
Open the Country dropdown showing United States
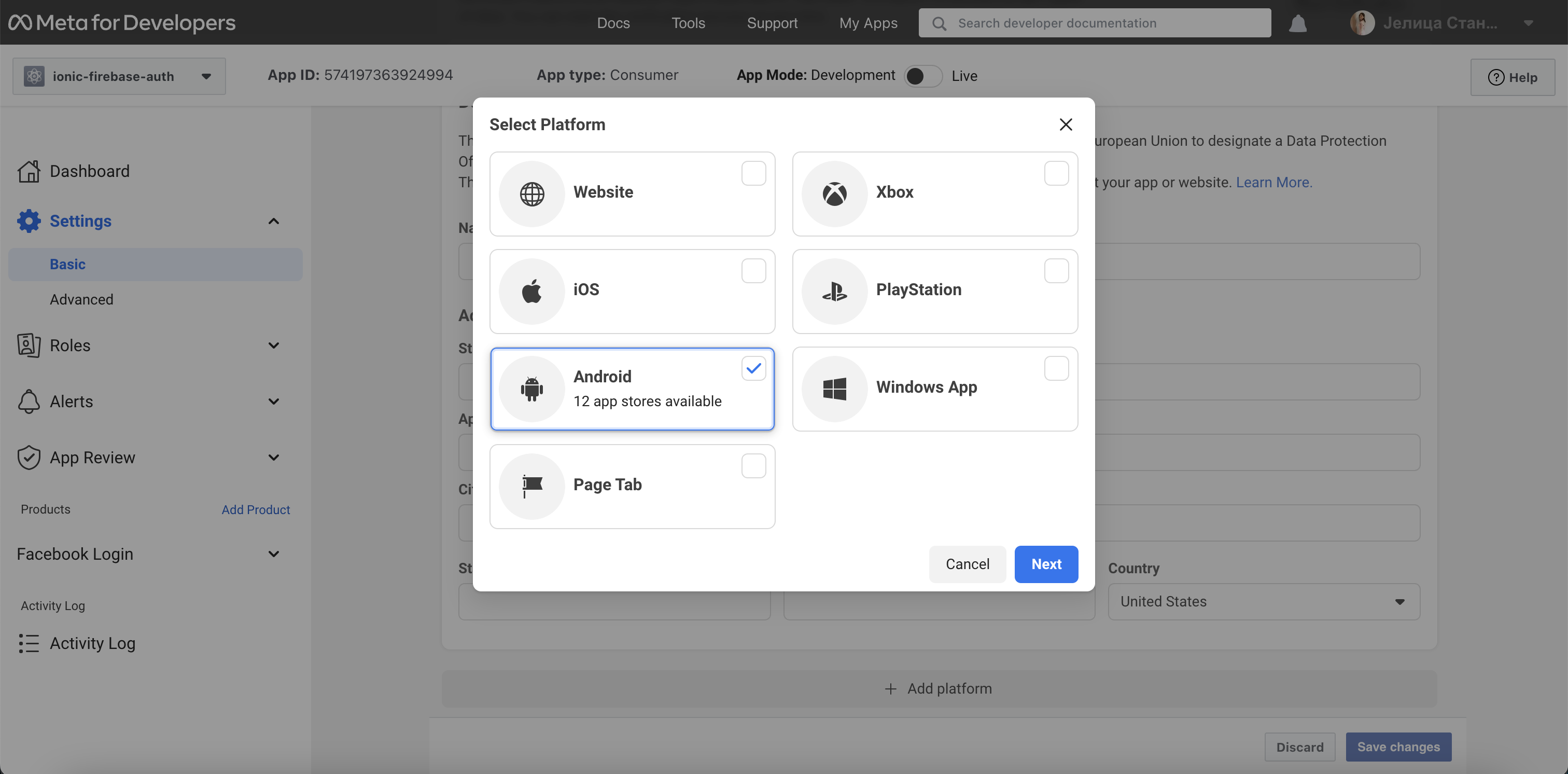[x=1264, y=602]
